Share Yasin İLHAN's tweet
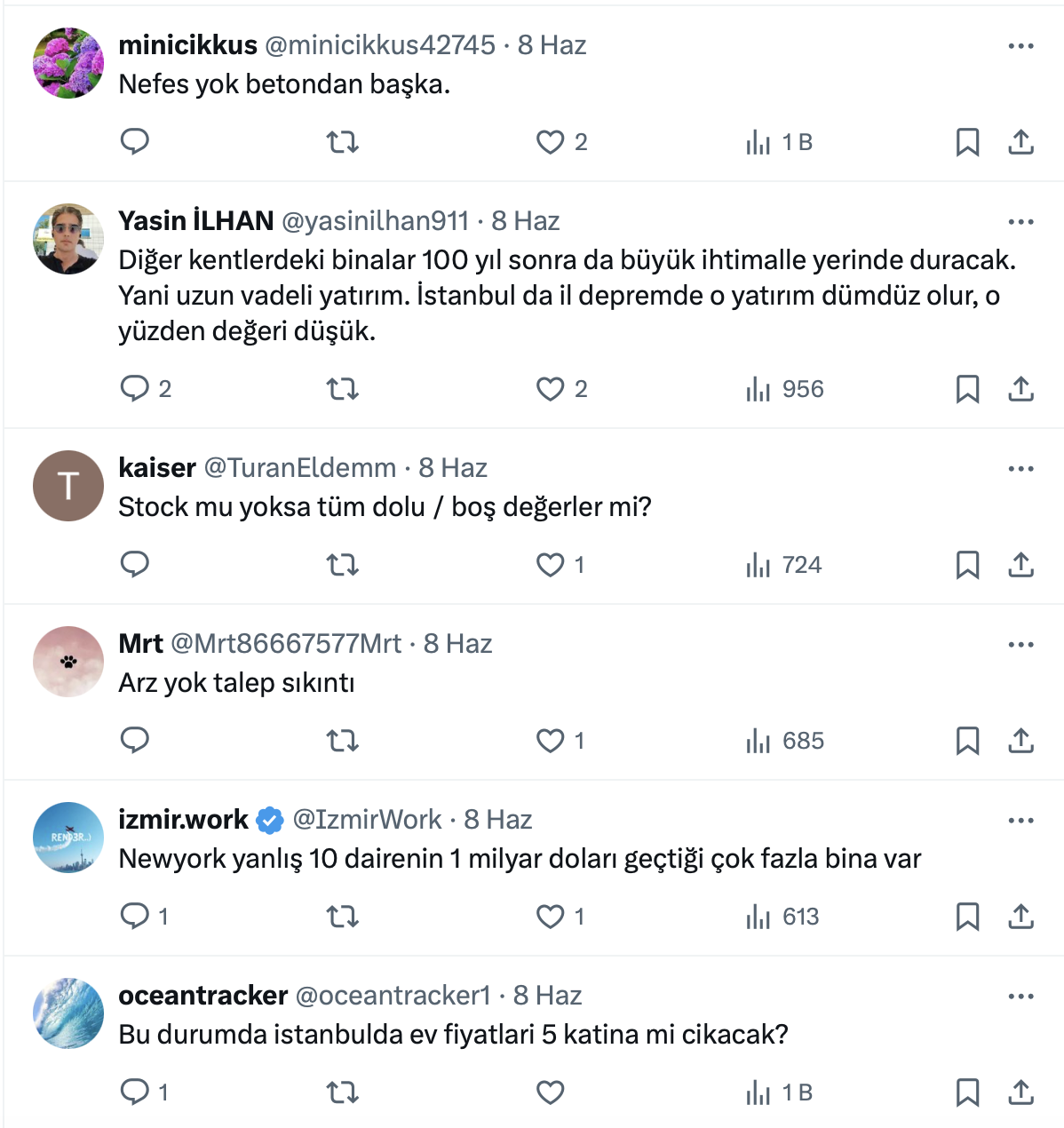The image size is (1064, 1128). click(1020, 389)
